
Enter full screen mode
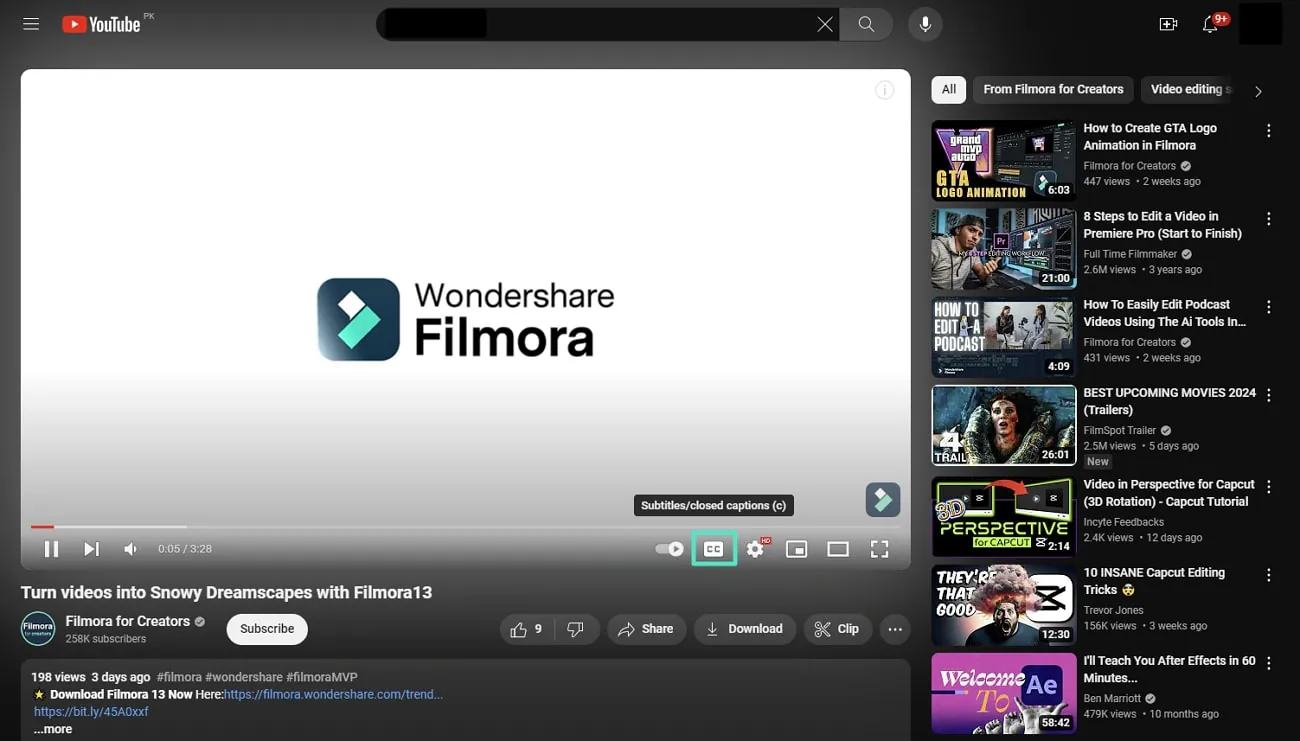tap(879, 549)
